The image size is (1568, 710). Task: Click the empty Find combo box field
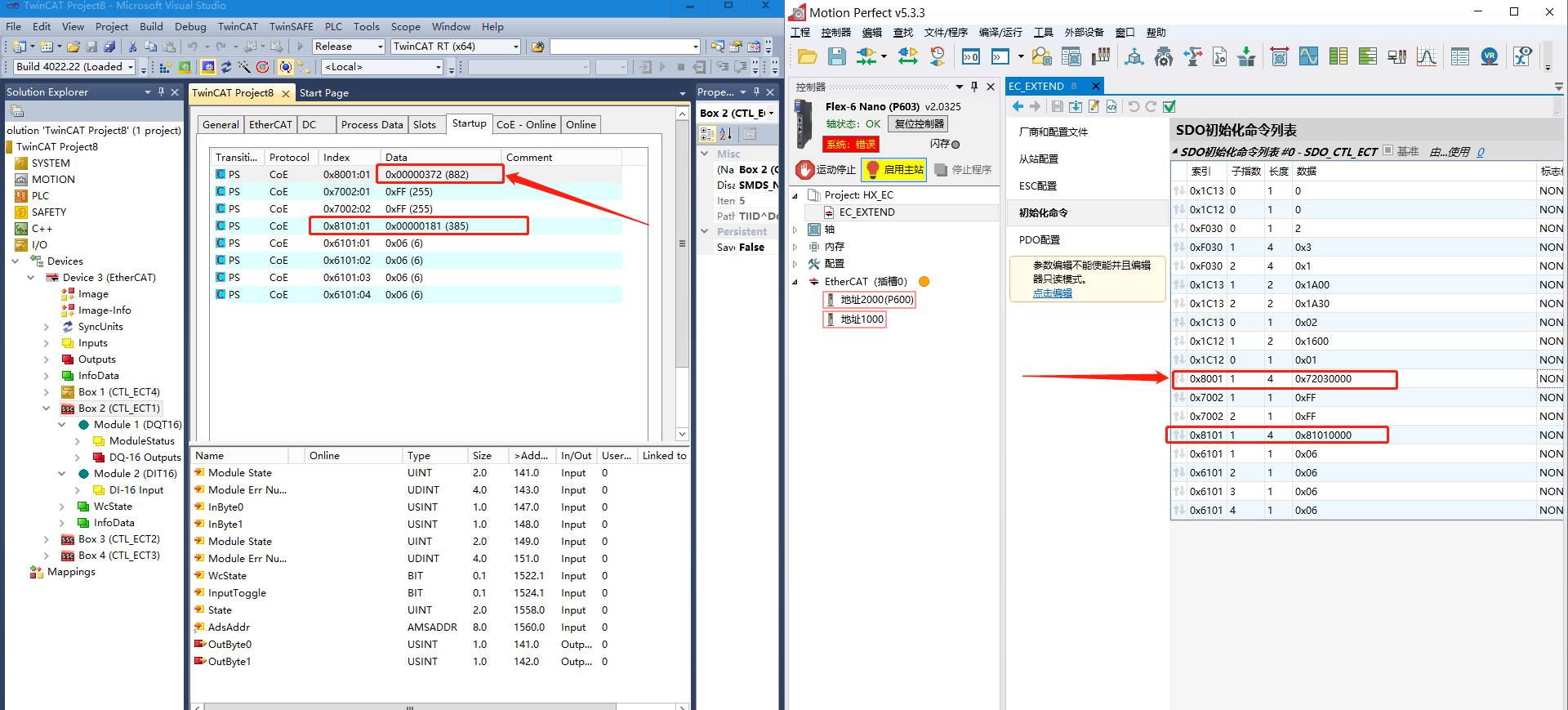(x=625, y=47)
